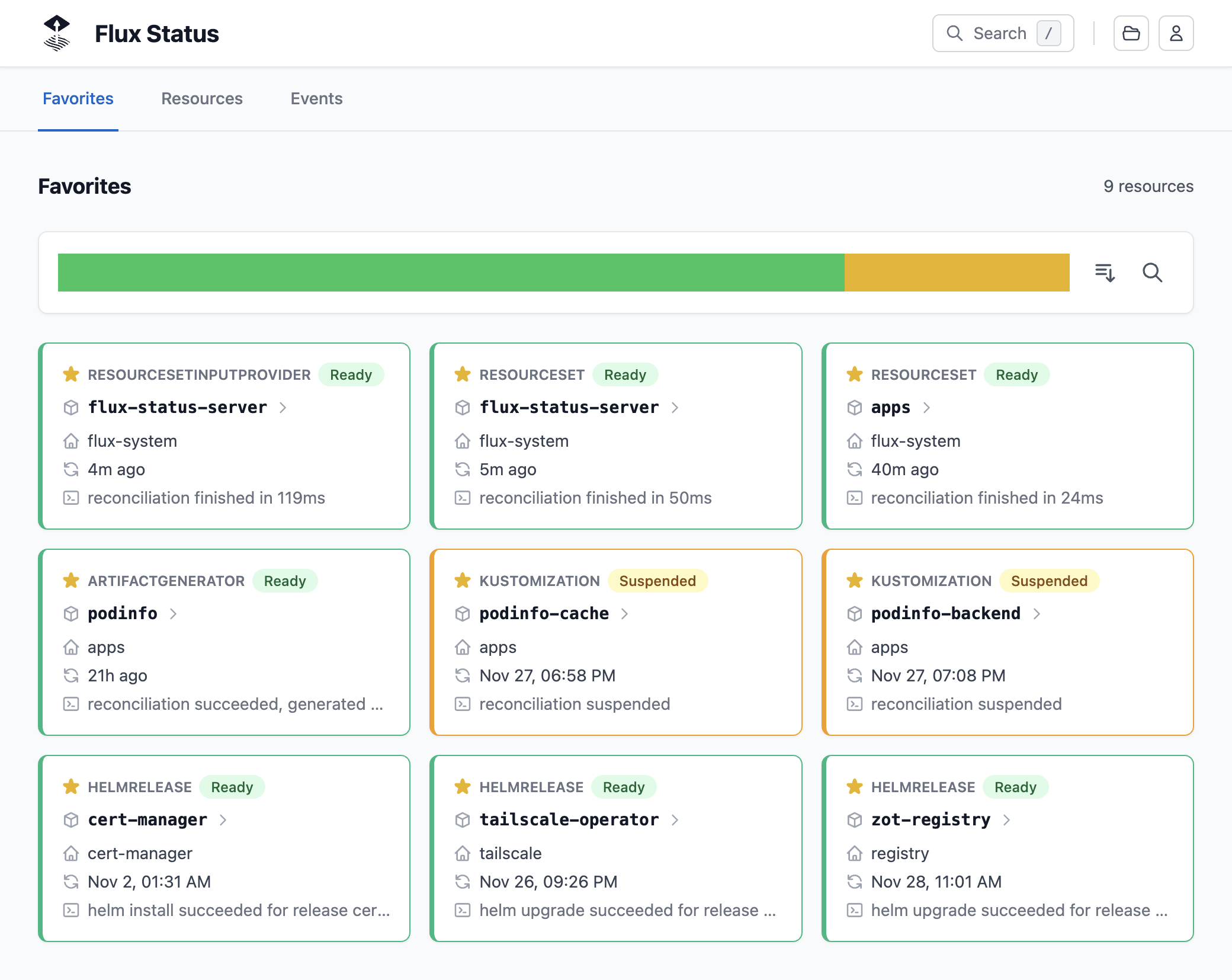
Task: Click the filter search magnifier icon
Action: tap(1152, 273)
